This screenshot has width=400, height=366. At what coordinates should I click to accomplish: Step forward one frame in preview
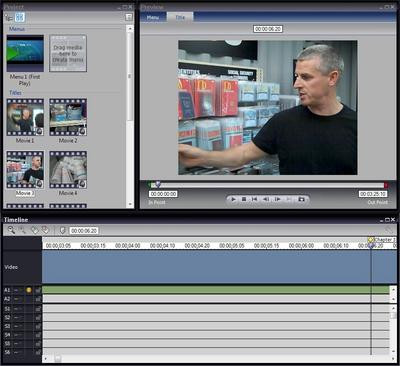pos(277,199)
